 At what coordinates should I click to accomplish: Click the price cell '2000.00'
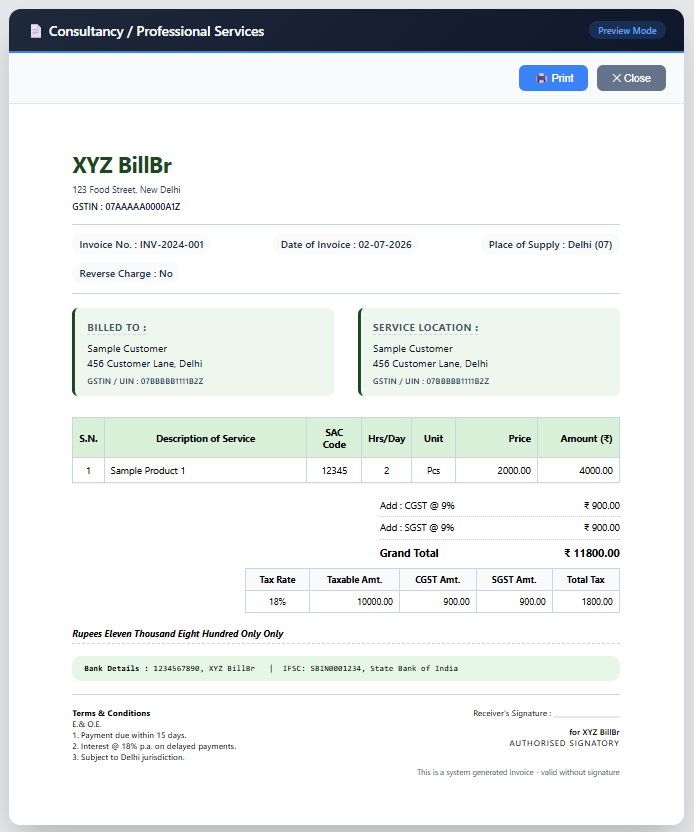[x=497, y=471]
